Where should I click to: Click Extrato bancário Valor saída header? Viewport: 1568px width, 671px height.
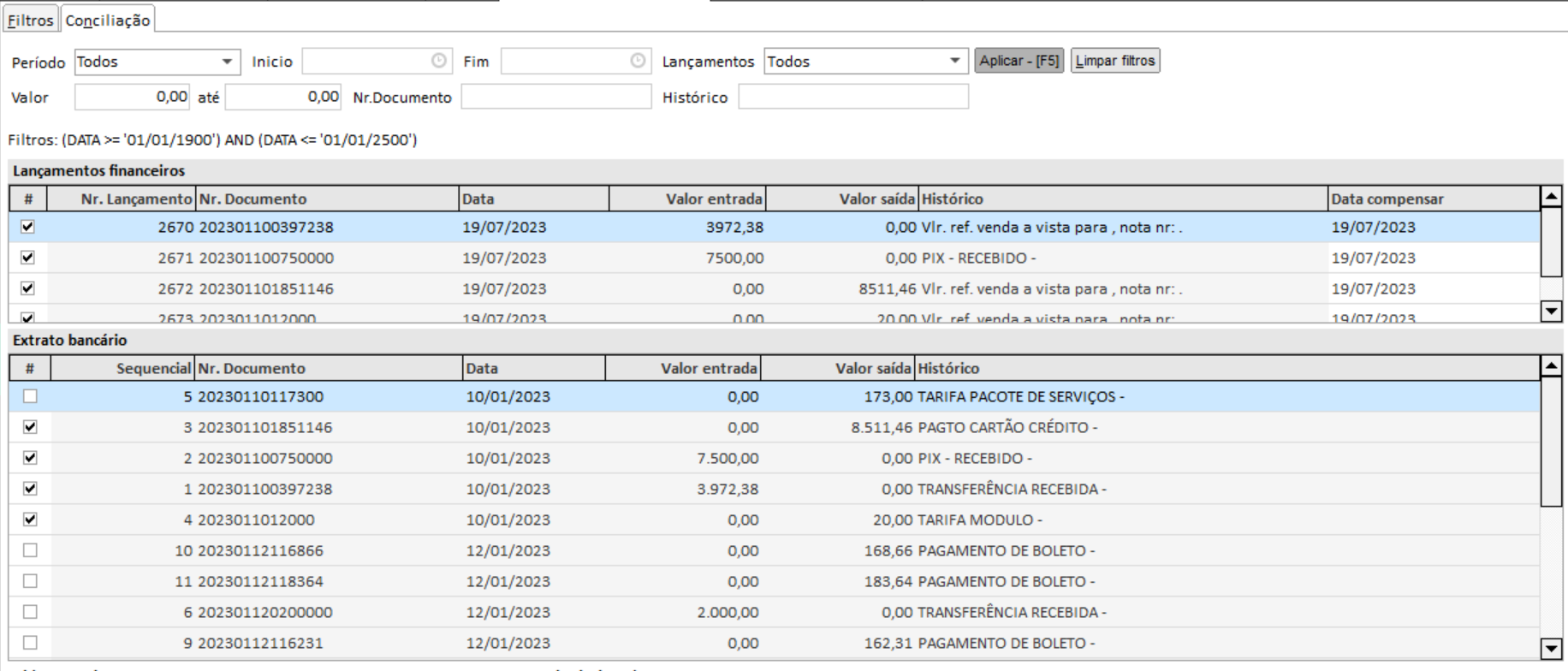point(837,368)
